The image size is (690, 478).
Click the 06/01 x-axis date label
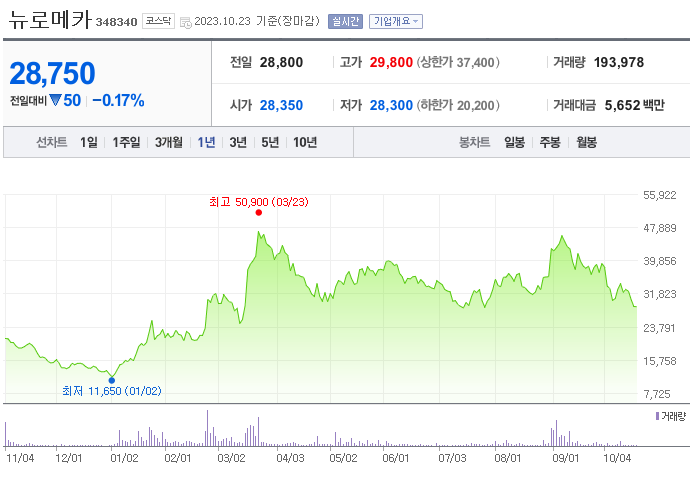[396, 458]
